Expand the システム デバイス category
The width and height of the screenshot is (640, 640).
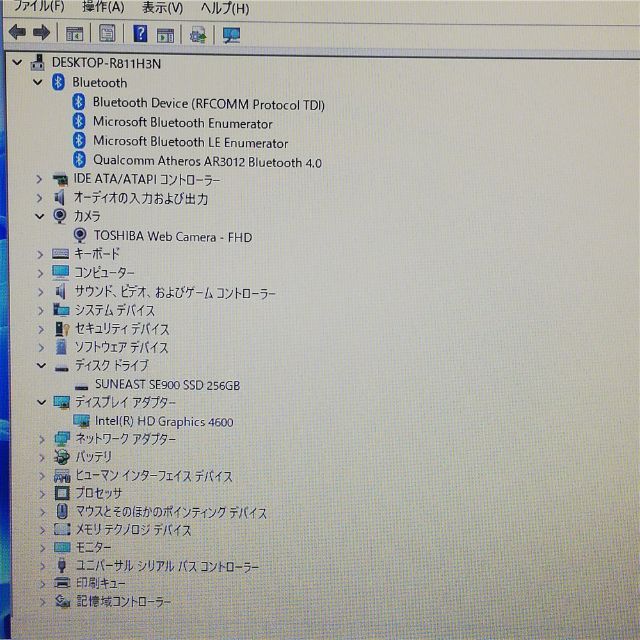[x=40, y=311]
